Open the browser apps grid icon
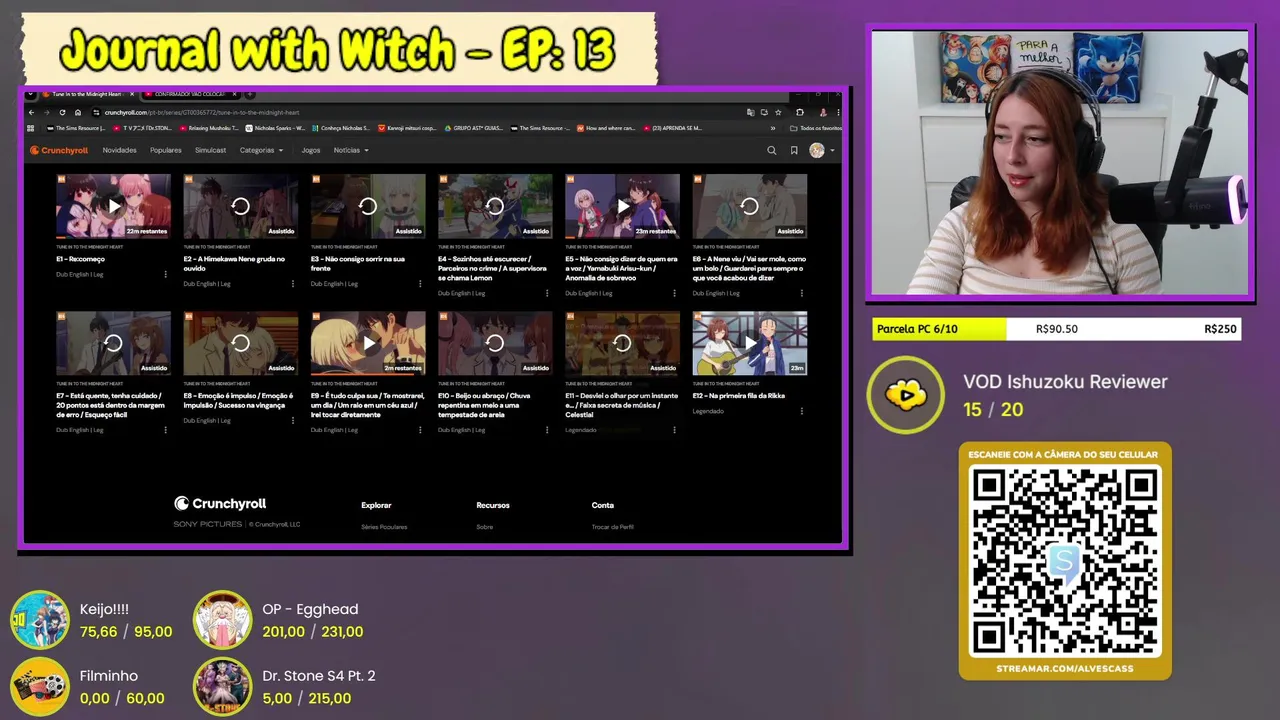This screenshot has width=1280, height=720. pyautogui.click(x=31, y=128)
